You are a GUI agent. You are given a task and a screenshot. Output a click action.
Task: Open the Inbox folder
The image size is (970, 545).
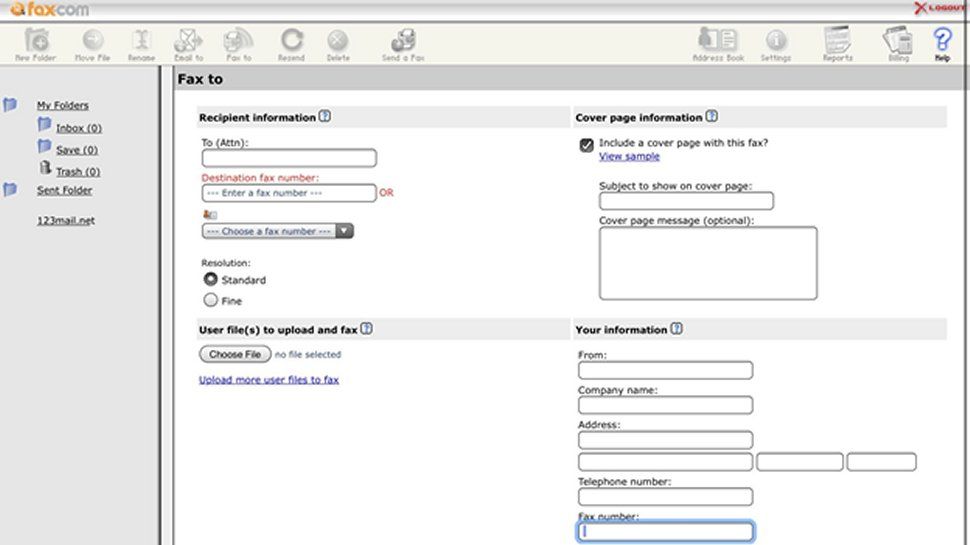coord(78,128)
